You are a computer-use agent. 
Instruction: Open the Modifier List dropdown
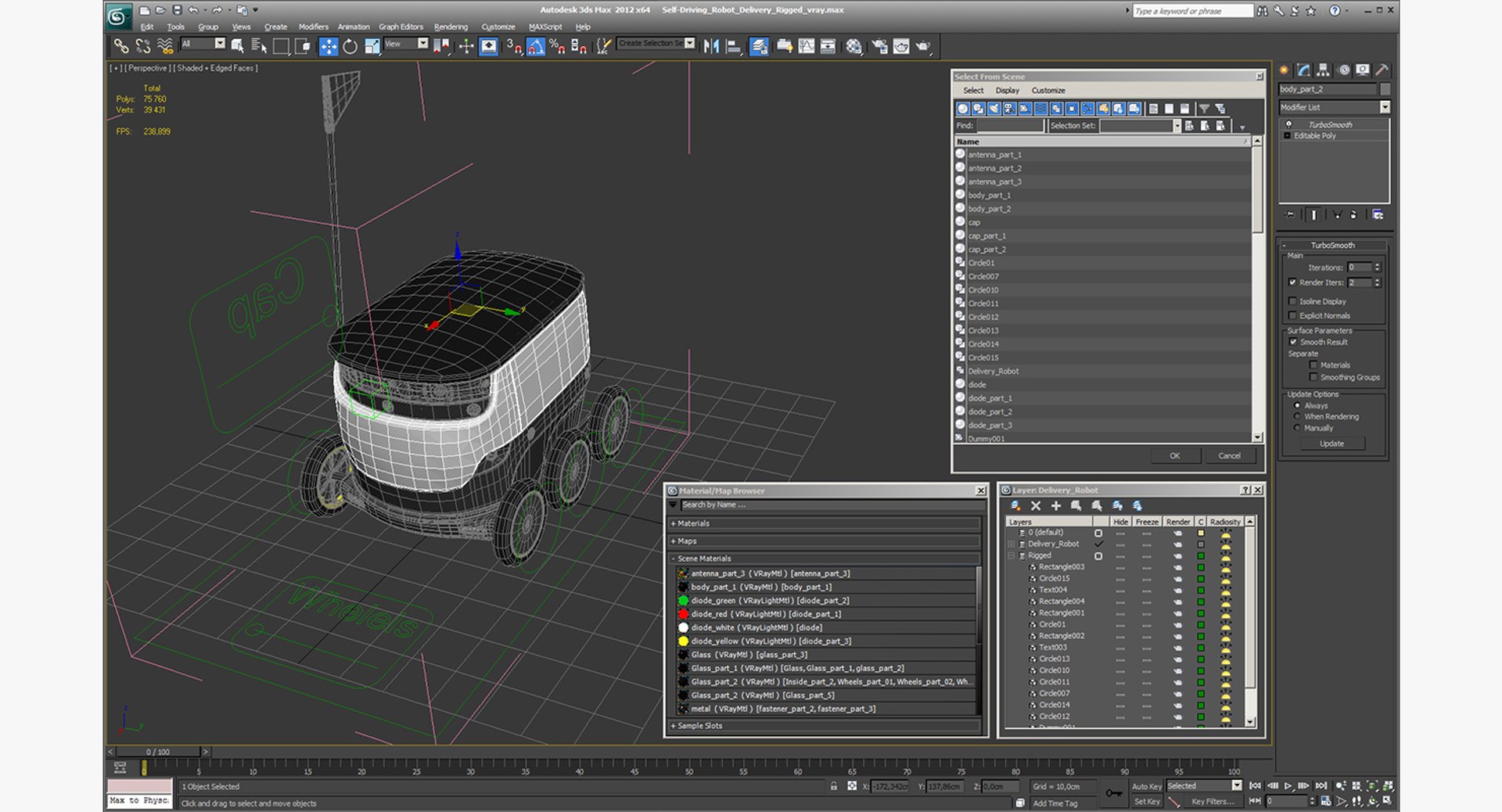coord(1335,107)
